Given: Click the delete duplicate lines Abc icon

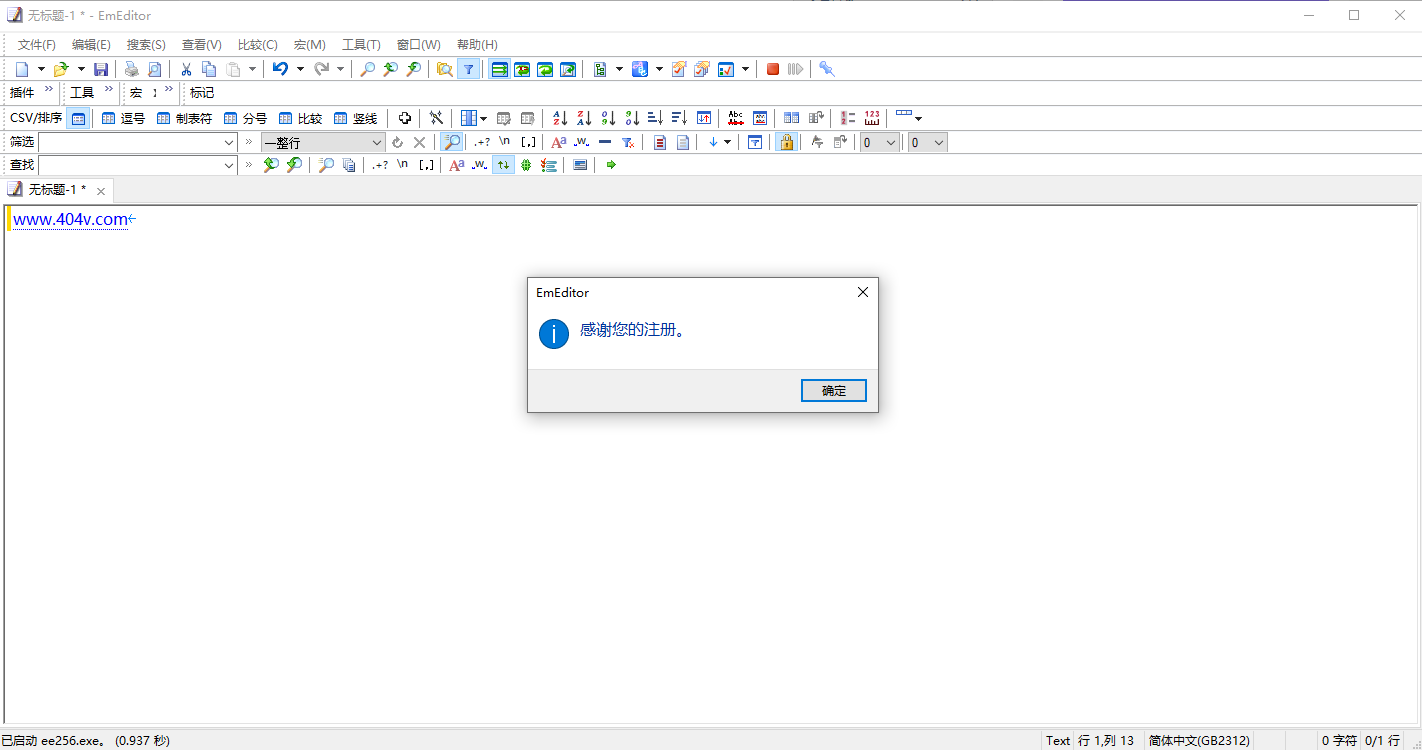Looking at the screenshot, I should click(736, 118).
